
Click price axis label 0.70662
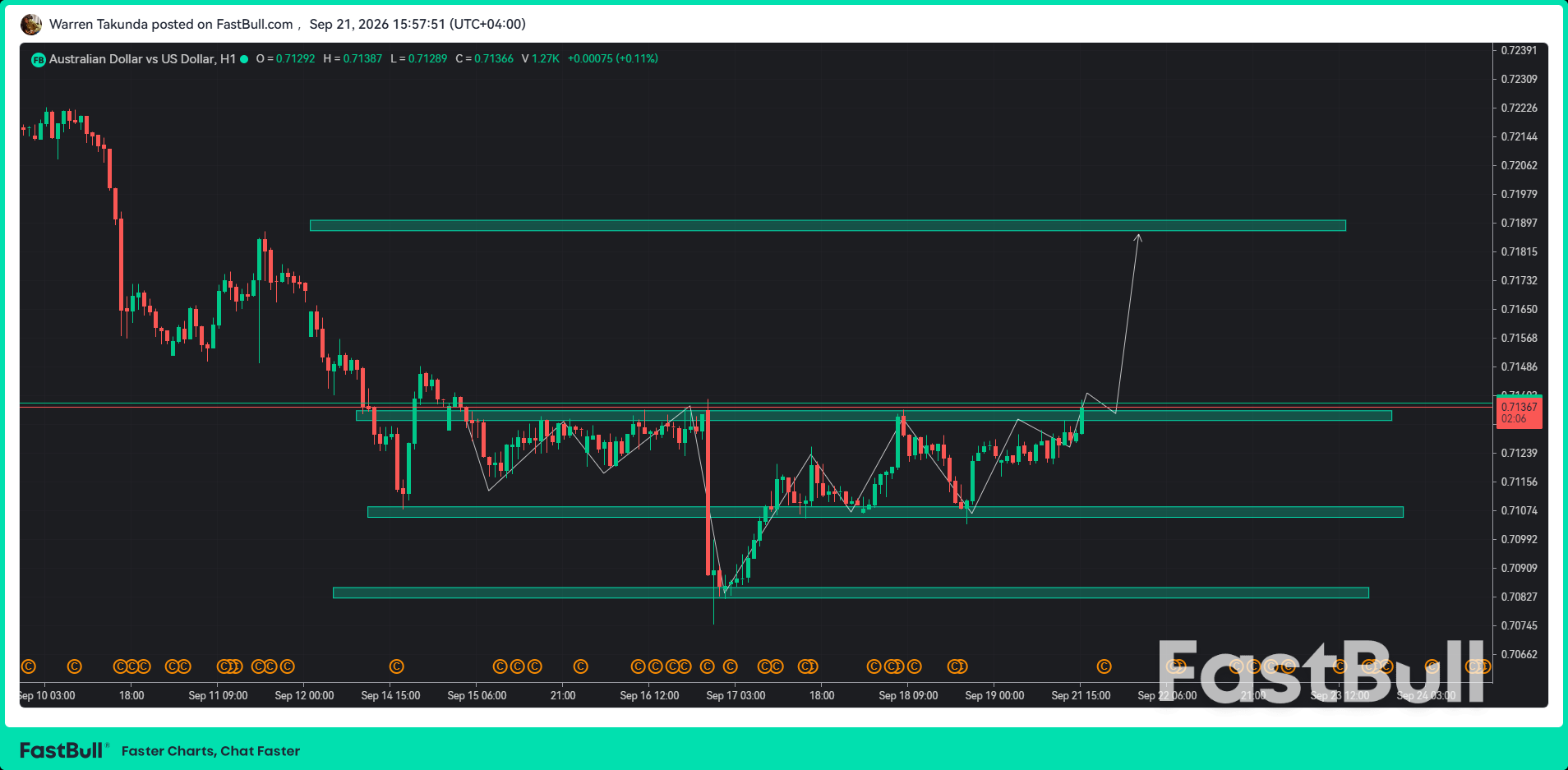pyautogui.click(x=1519, y=654)
